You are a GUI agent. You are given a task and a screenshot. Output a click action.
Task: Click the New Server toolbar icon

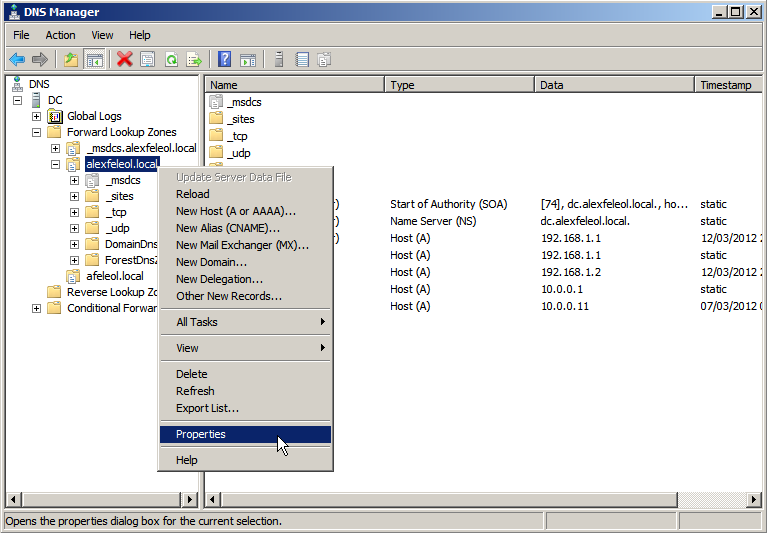coord(278,60)
